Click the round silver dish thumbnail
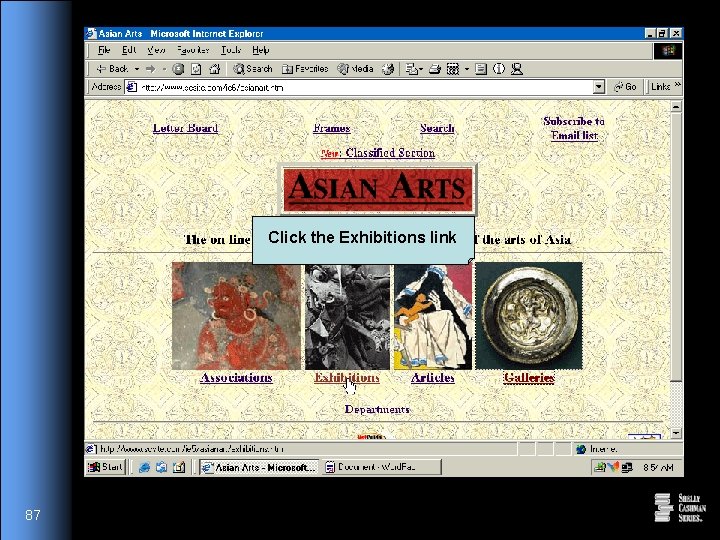 pyautogui.click(x=529, y=316)
